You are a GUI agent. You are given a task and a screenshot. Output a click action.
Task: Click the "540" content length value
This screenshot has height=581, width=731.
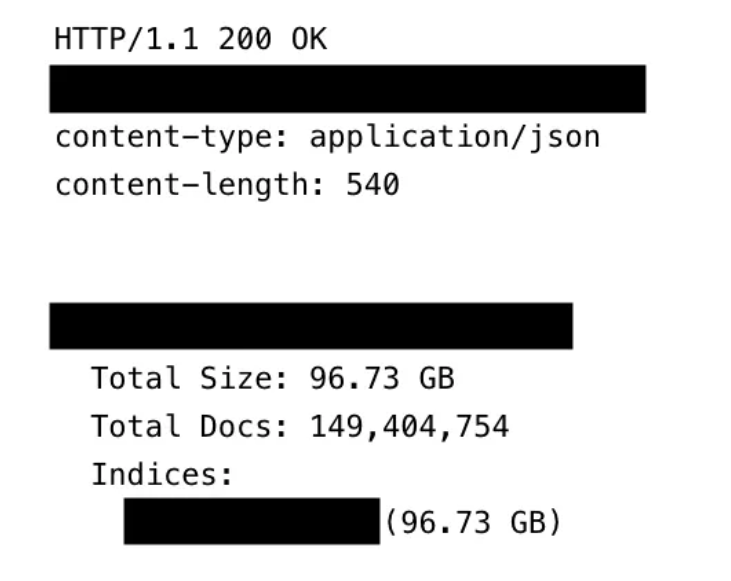(373, 185)
